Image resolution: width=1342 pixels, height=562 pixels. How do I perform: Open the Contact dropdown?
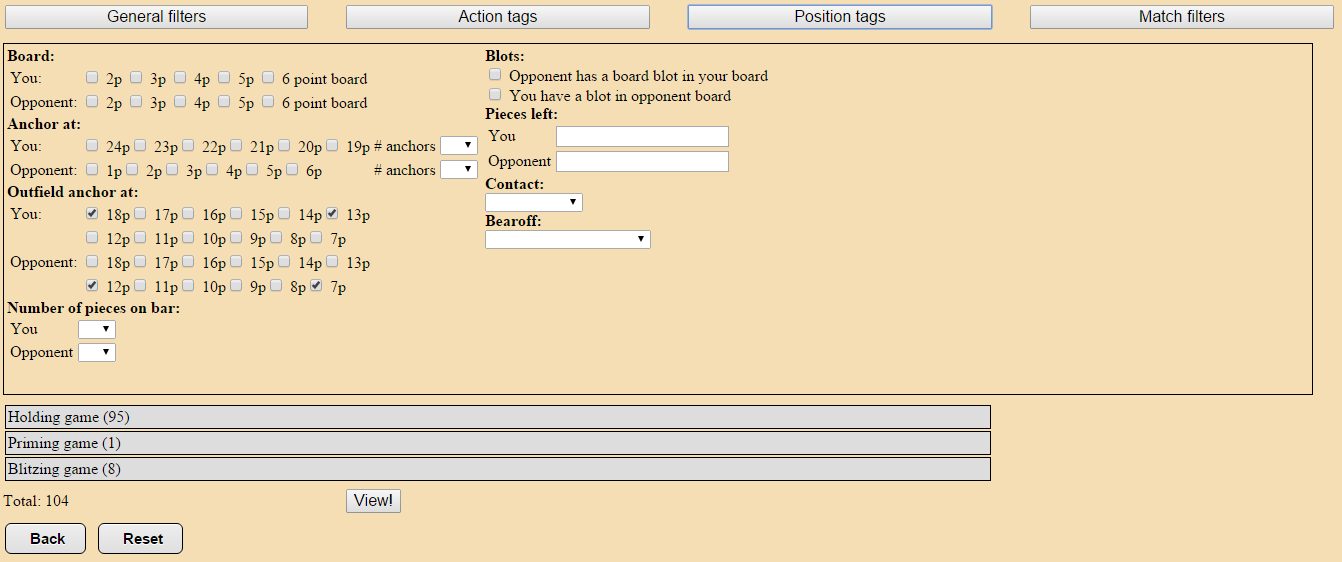pyautogui.click(x=533, y=203)
